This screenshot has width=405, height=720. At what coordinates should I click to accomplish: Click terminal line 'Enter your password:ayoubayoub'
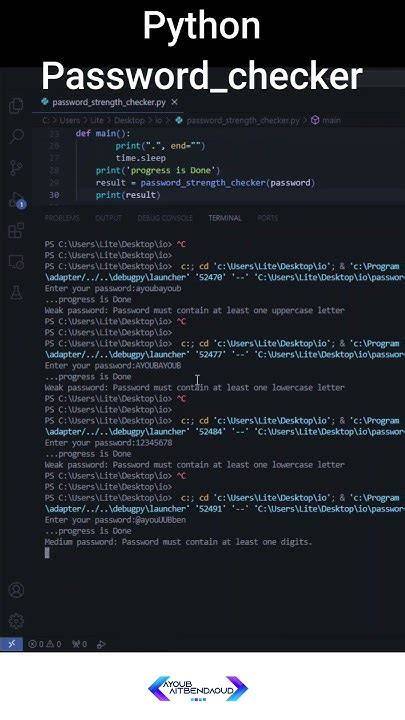[113, 288]
